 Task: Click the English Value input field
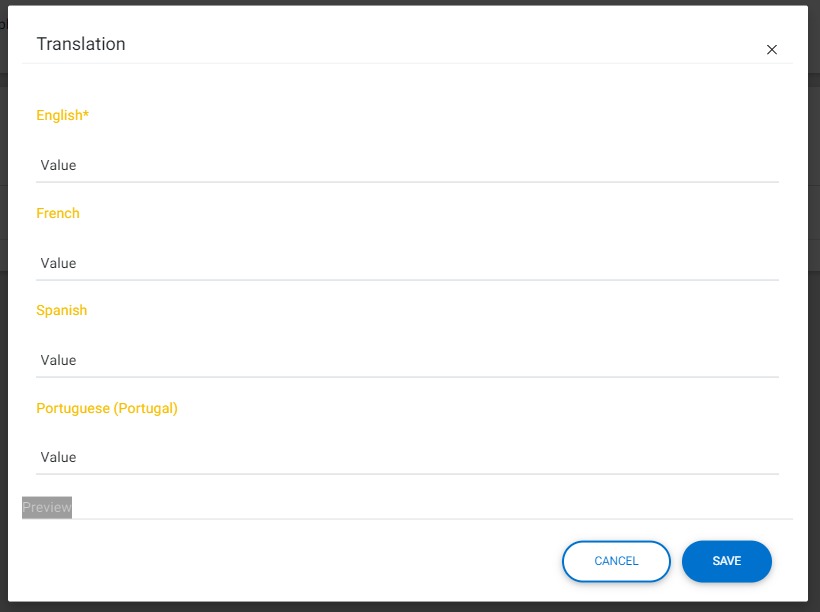pyautogui.click(x=407, y=165)
